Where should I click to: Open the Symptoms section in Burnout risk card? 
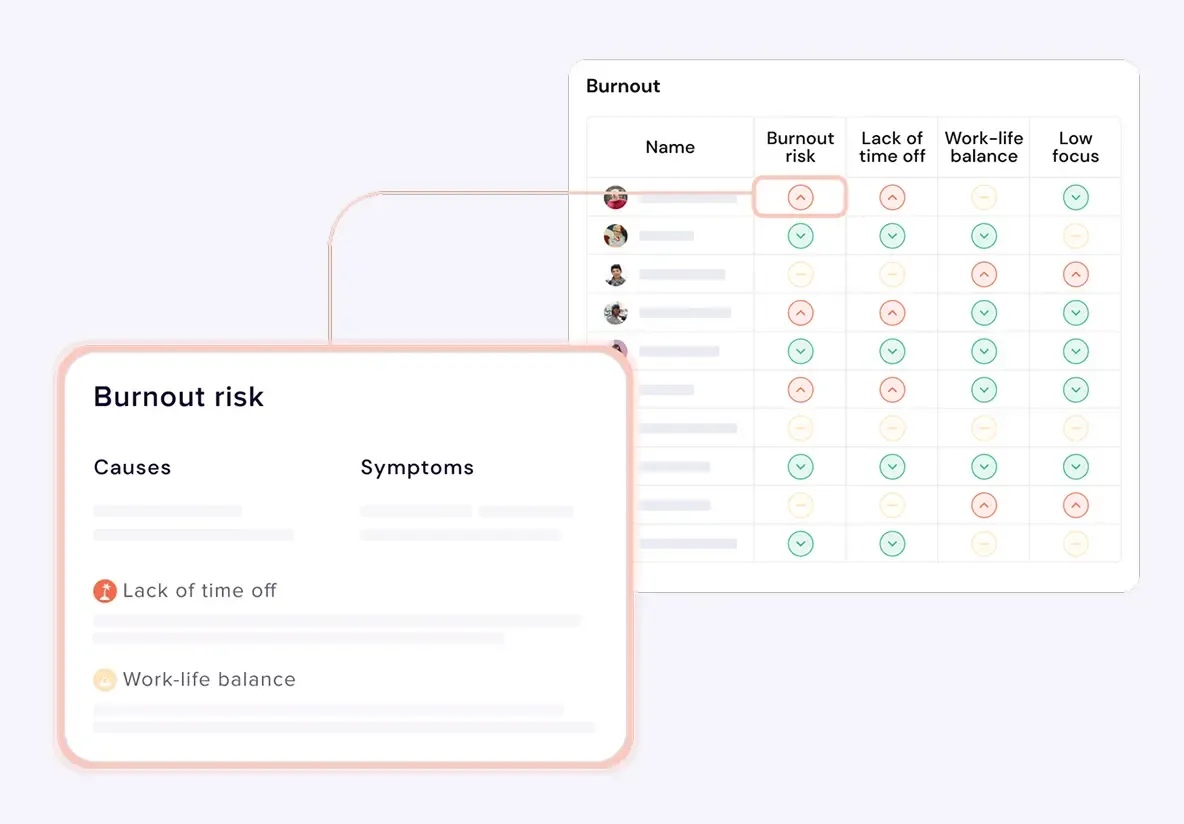417,468
